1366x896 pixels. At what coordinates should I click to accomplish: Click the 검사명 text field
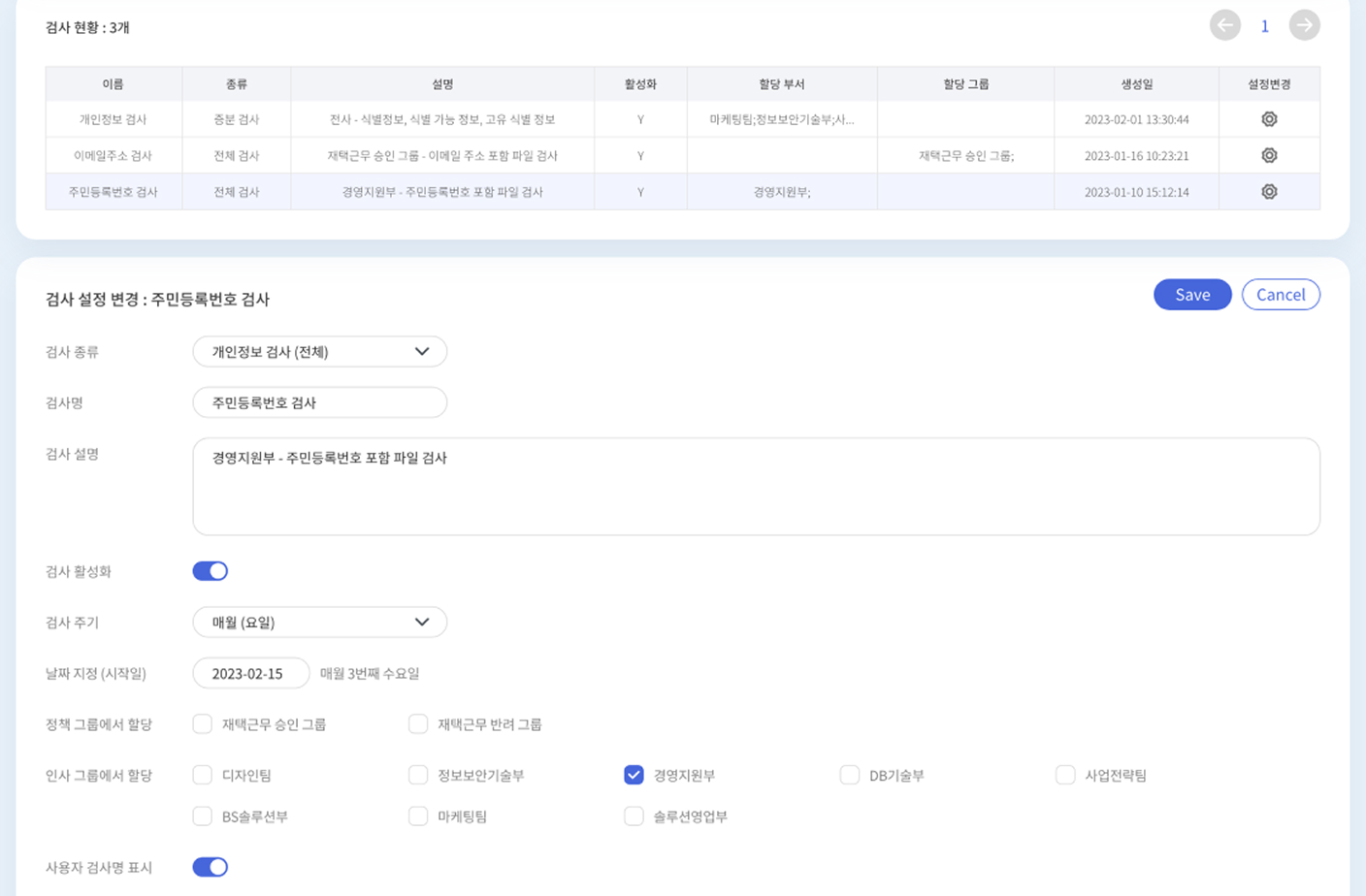coord(319,402)
